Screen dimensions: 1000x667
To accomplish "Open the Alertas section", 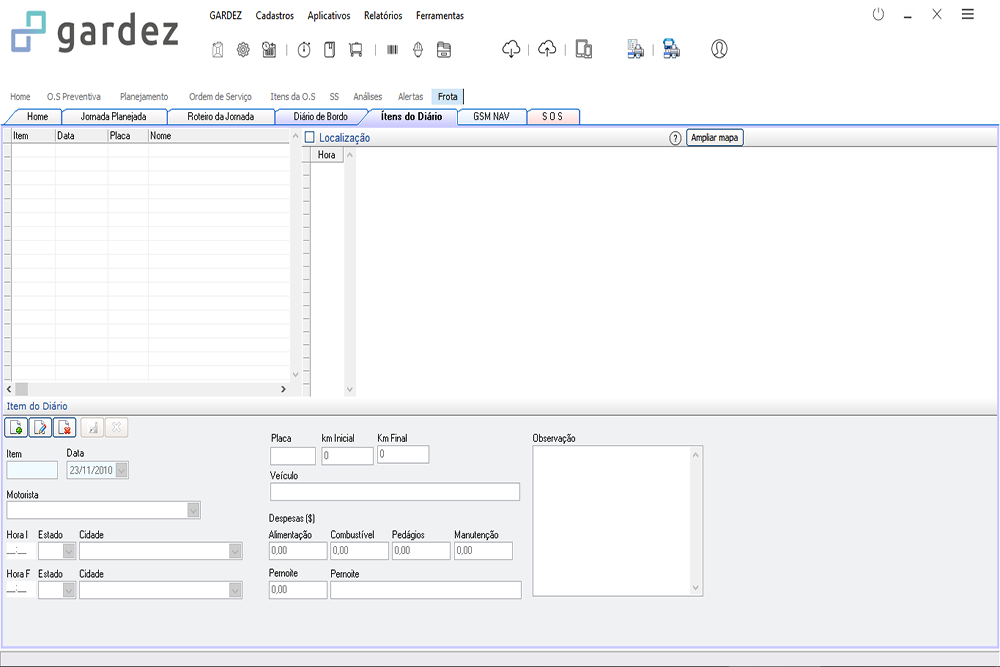I will 411,97.
